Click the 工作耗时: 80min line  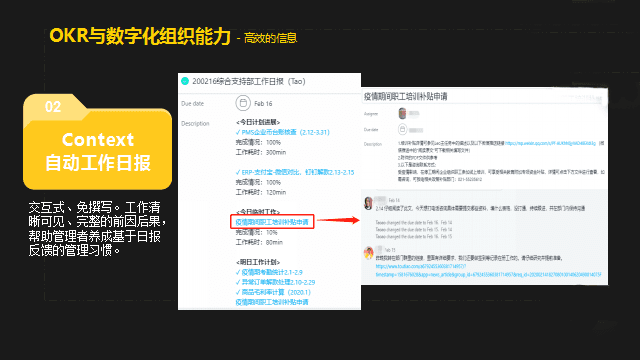point(259,242)
